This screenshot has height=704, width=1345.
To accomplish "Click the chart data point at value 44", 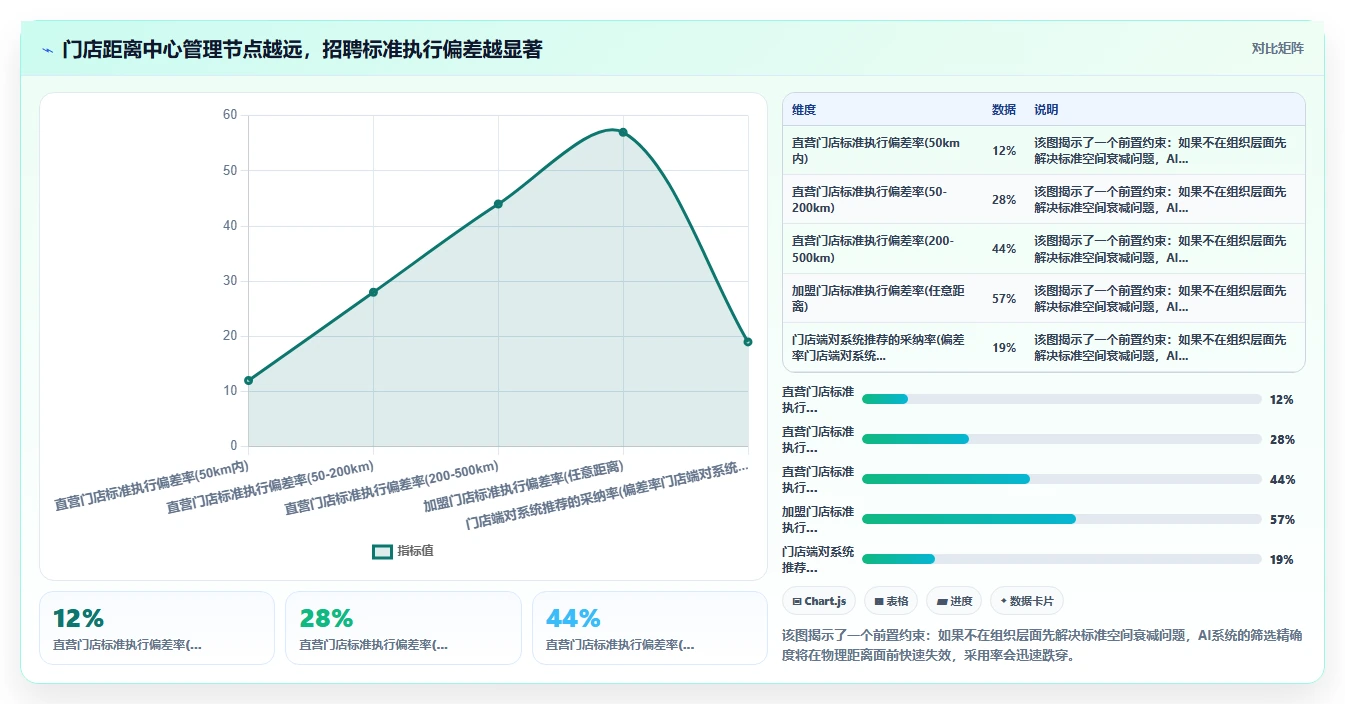I will (498, 204).
